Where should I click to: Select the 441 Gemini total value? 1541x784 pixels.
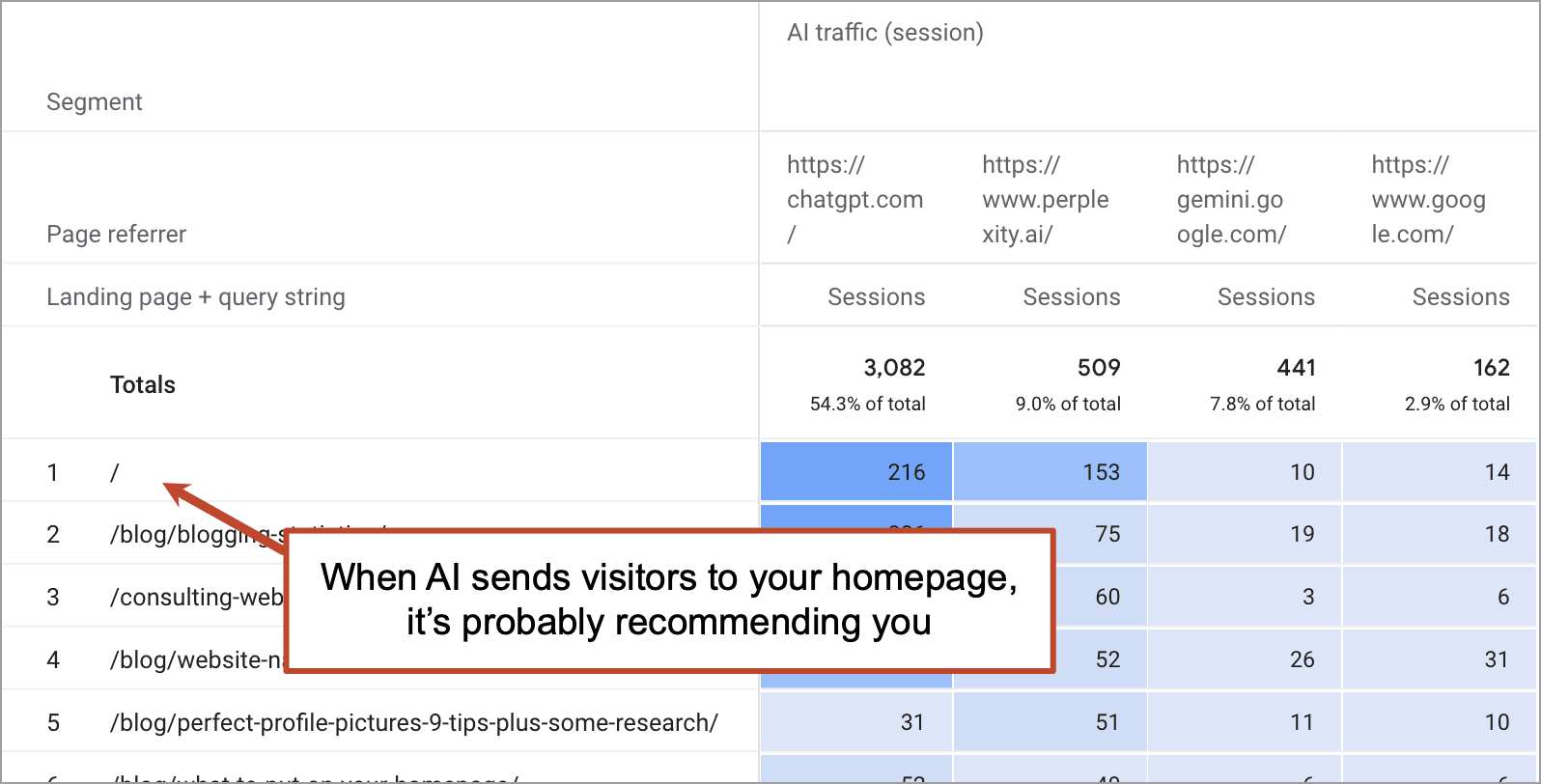[x=1296, y=368]
